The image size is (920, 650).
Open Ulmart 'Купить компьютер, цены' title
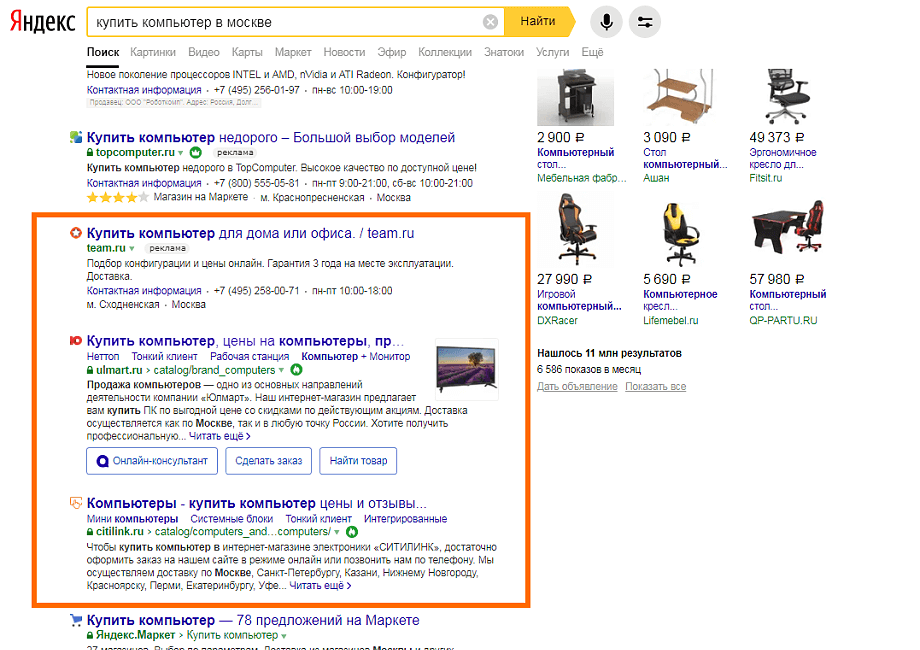pos(245,341)
